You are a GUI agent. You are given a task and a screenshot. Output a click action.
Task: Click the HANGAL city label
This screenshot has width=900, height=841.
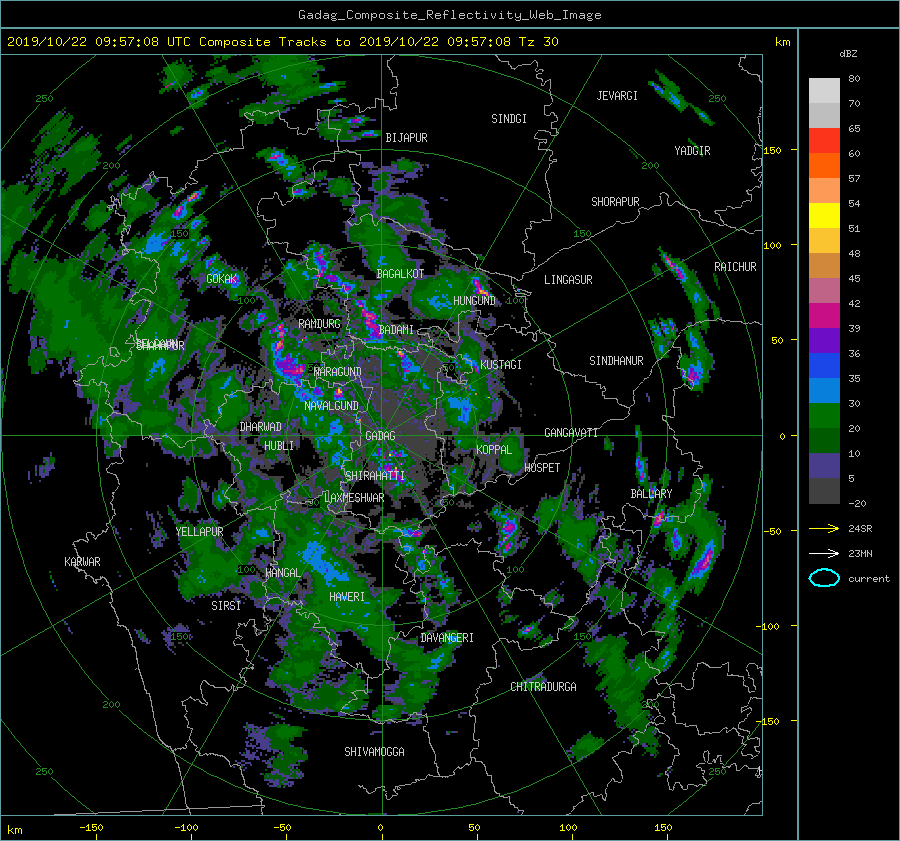pyautogui.click(x=282, y=573)
